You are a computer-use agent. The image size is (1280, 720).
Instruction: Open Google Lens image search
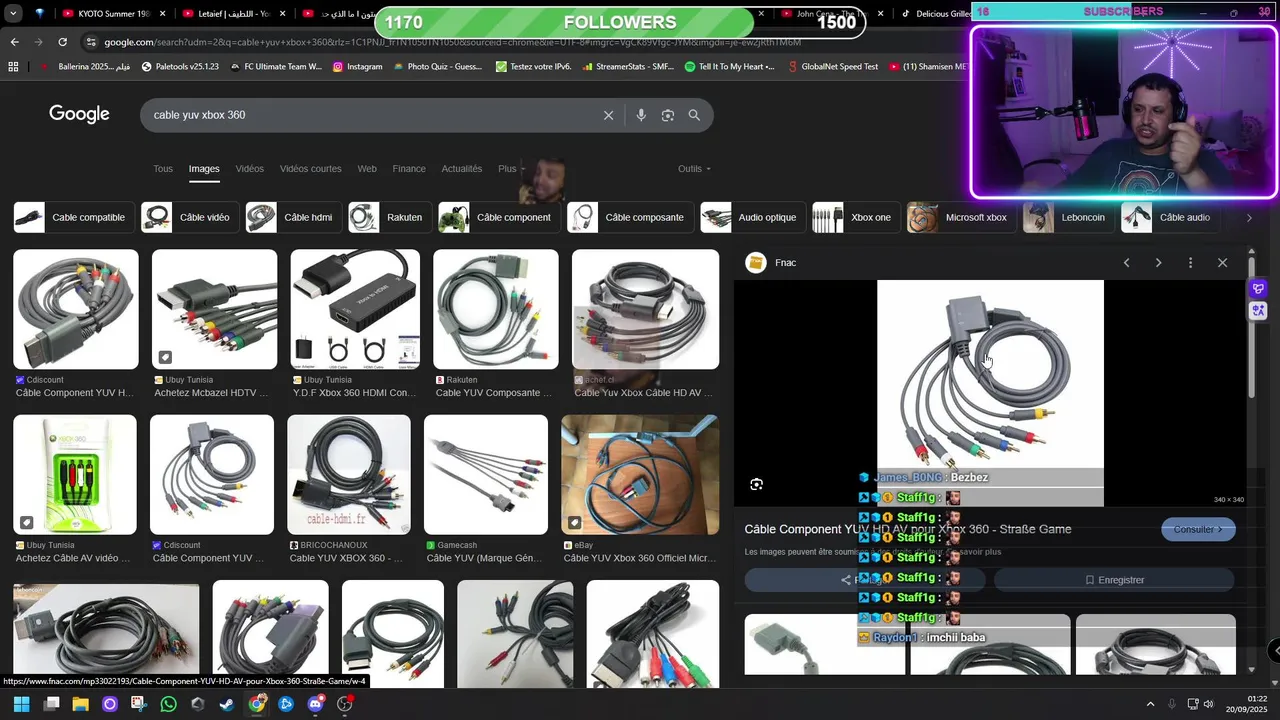click(x=668, y=115)
